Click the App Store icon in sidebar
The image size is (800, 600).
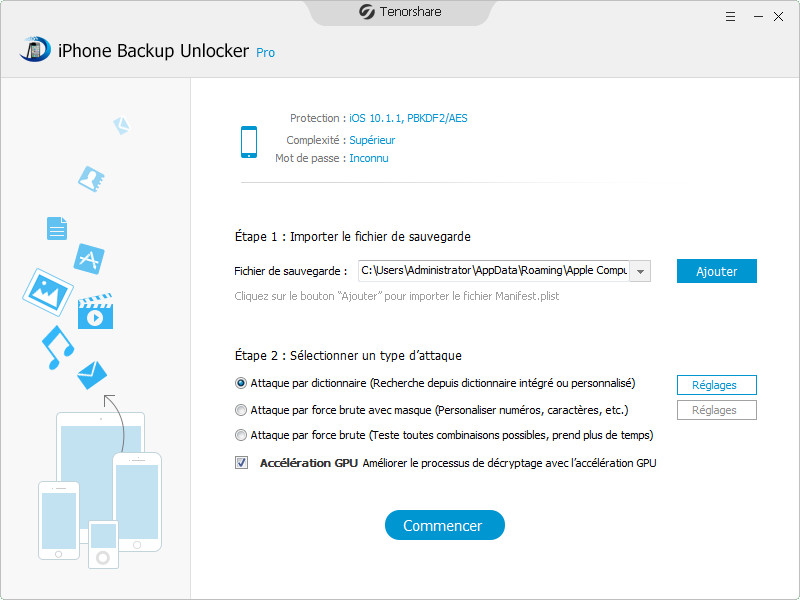tap(89, 258)
